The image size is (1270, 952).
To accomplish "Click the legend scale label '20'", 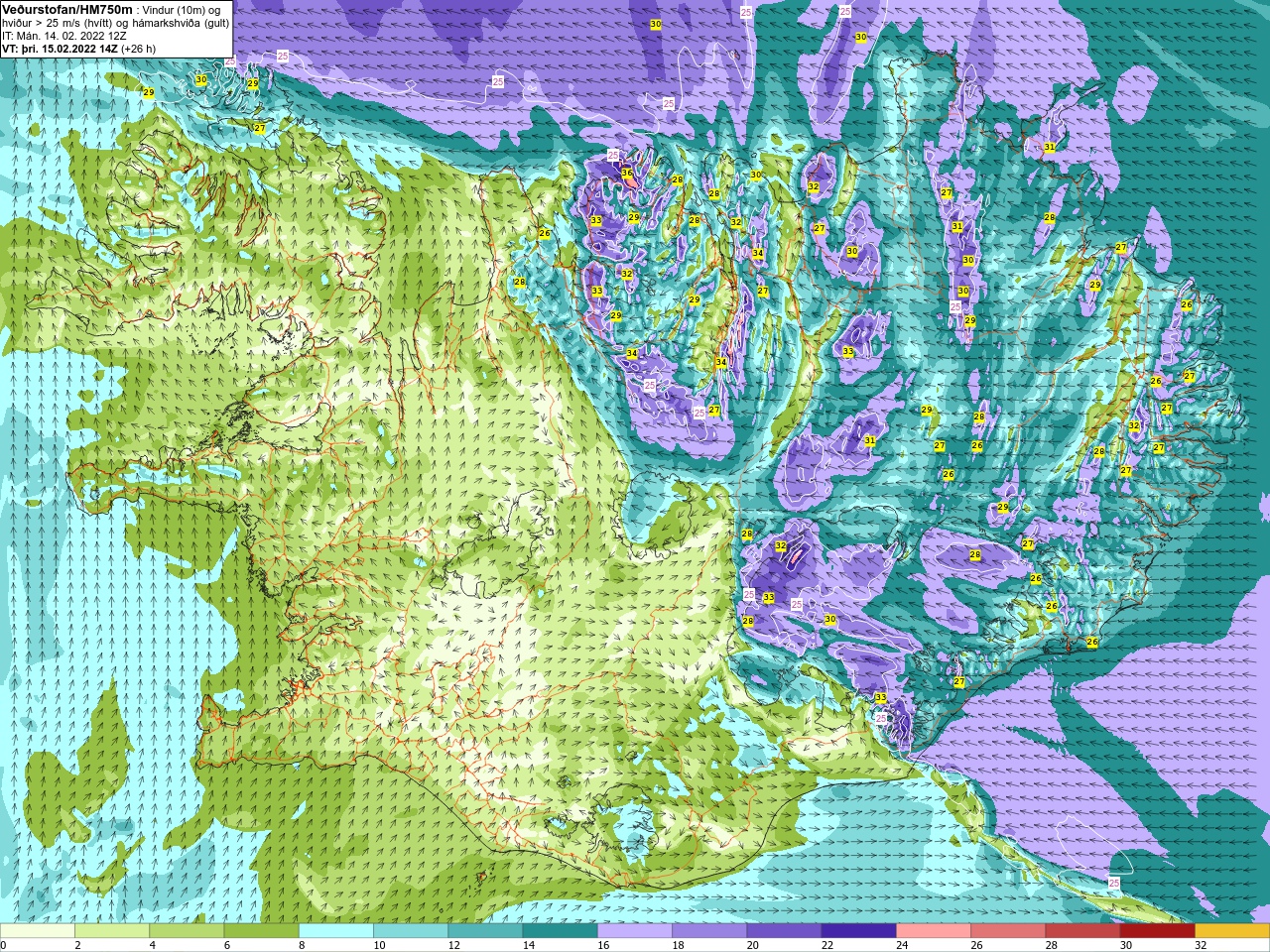I will coord(753,945).
